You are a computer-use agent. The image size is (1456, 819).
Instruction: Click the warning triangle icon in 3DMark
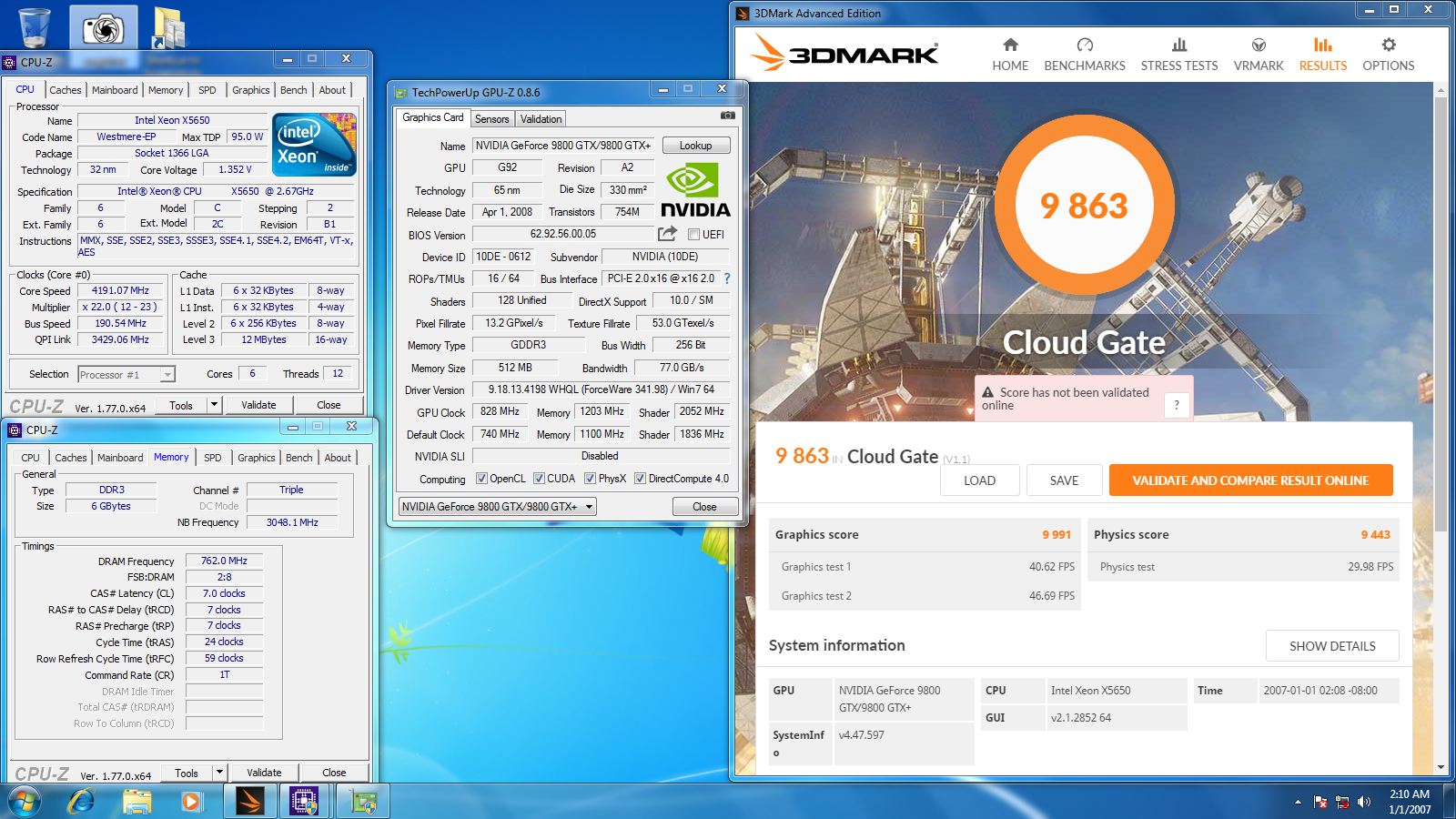pos(987,392)
